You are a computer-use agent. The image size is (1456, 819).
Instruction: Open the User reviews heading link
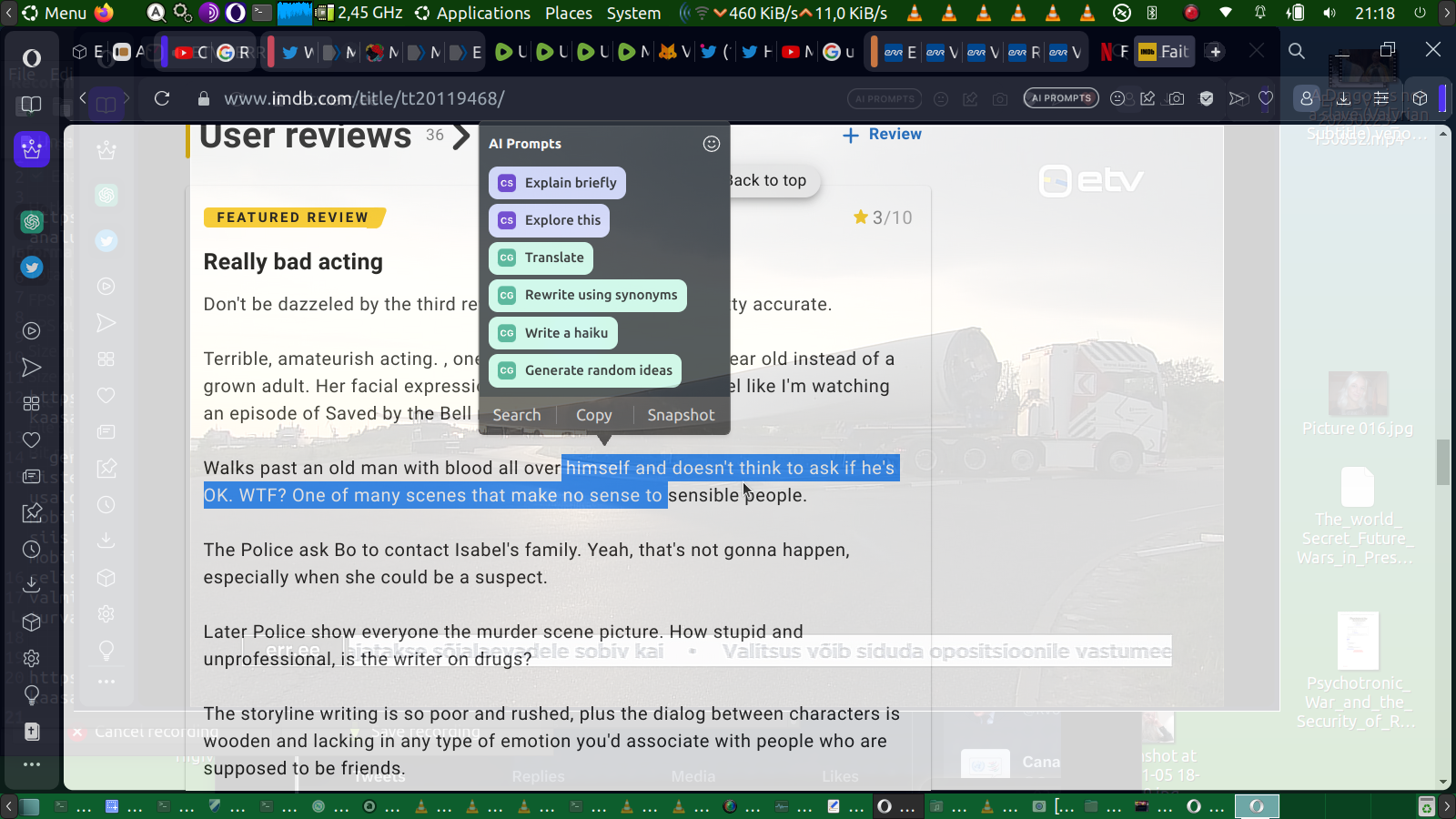pyautogui.click(x=306, y=136)
